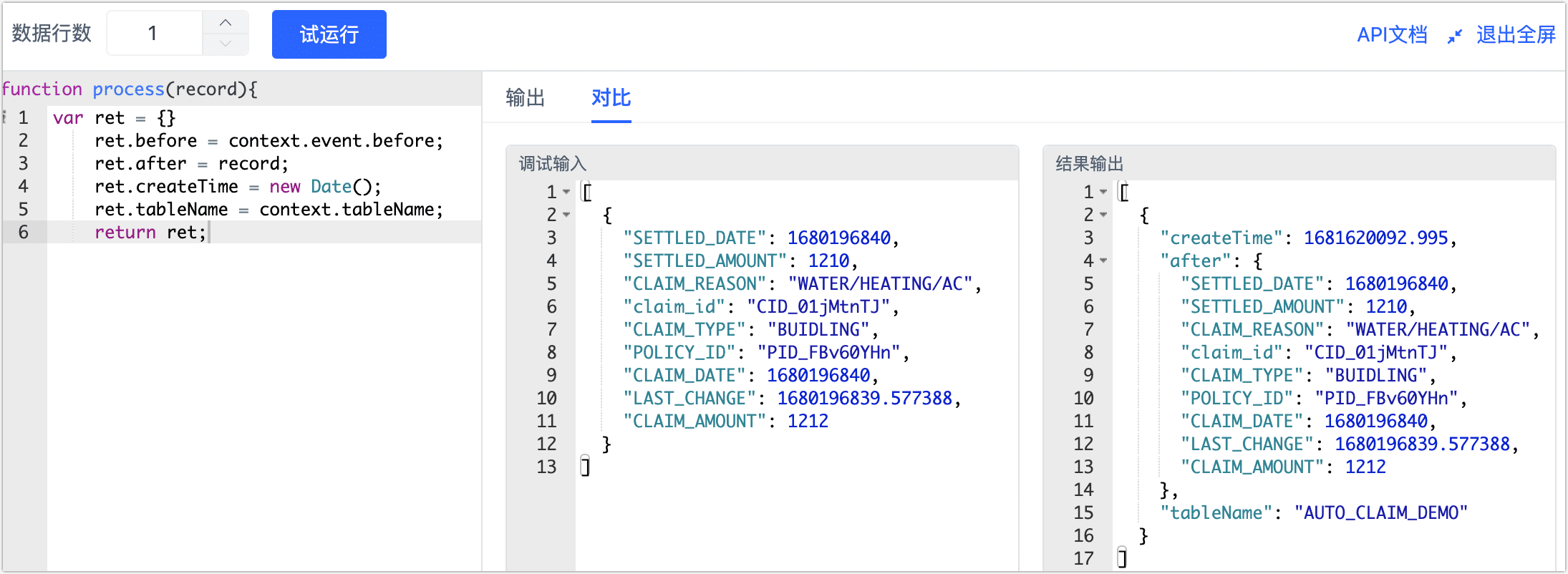Collapse line 2 object in 结果输出 panel
The height and width of the screenshot is (574, 1568).
coord(1103,215)
